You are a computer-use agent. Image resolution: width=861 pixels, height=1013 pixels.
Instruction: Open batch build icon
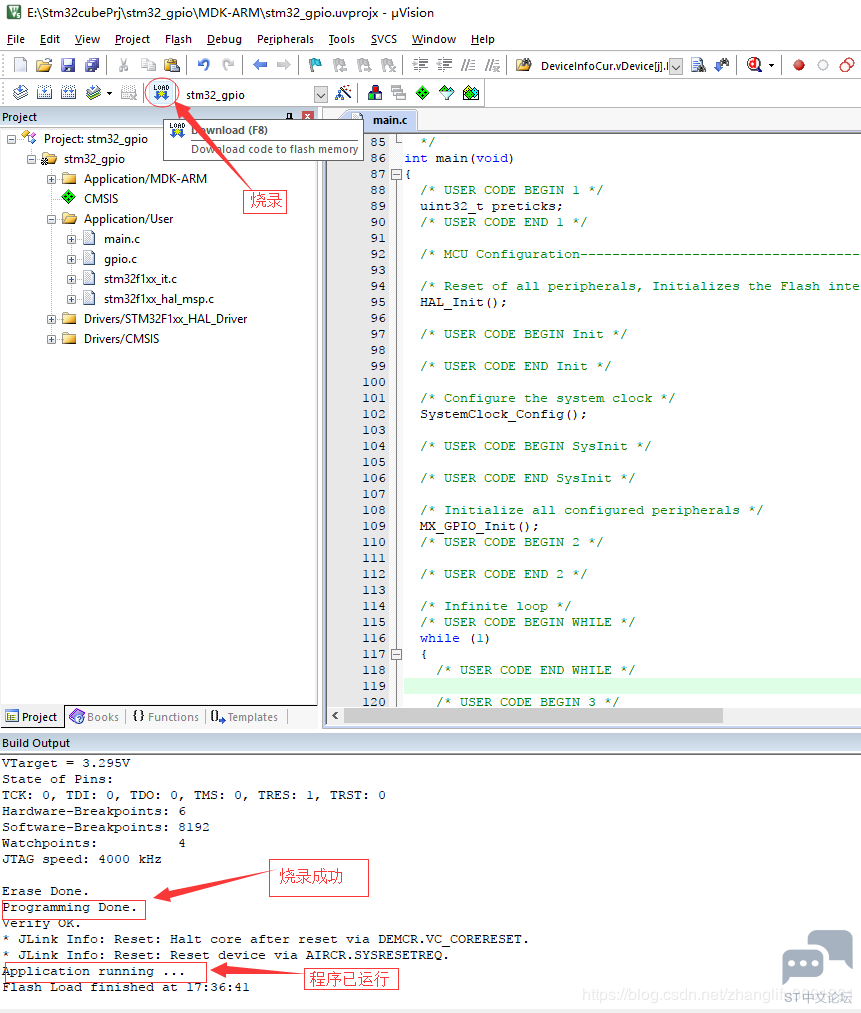pyautogui.click(x=94, y=93)
